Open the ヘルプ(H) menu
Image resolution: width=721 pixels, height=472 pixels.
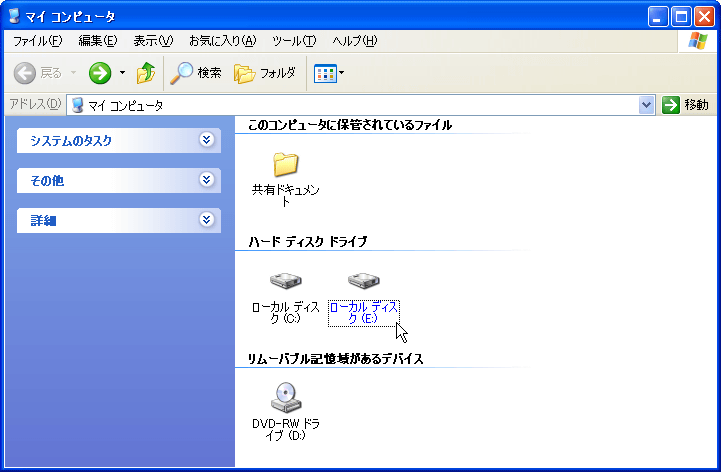tap(355, 41)
